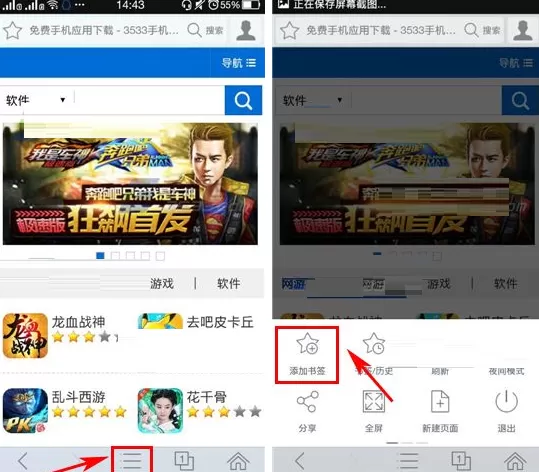The height and width of the screenshot is (472, 539).
Task: Click blue search button on right phone
Action: tap(520, 100)
